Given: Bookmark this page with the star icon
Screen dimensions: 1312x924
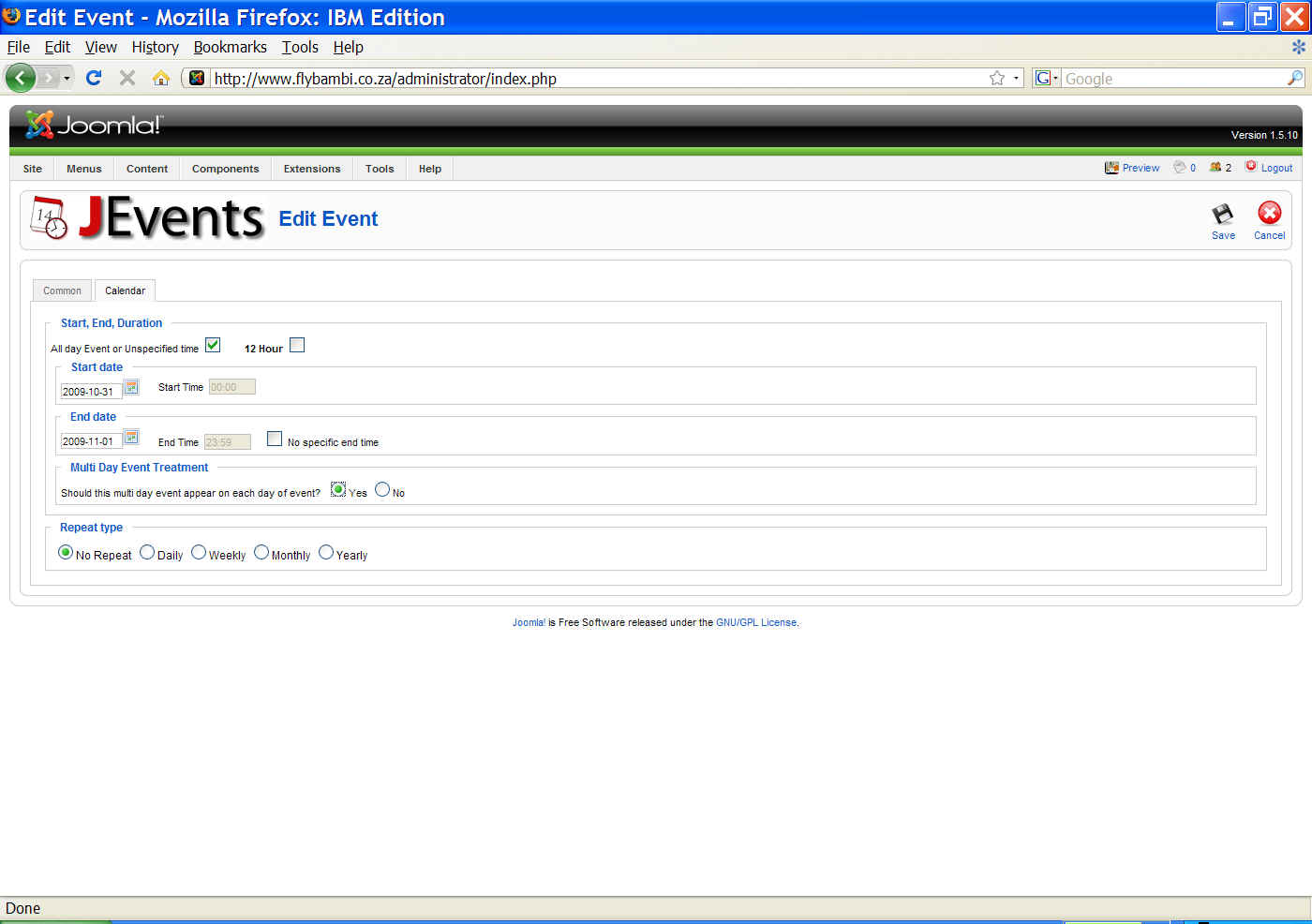Looking at the screenshot, I should 996,79.
